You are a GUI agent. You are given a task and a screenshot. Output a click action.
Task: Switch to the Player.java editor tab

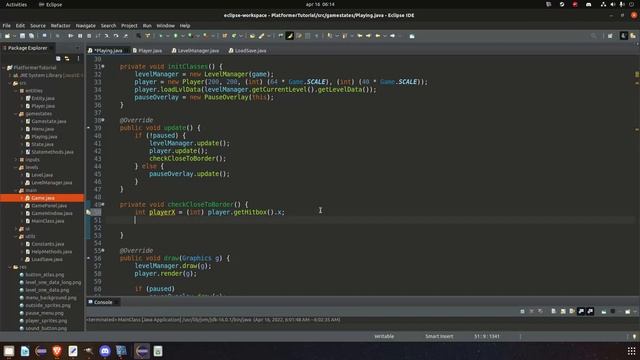147,51
